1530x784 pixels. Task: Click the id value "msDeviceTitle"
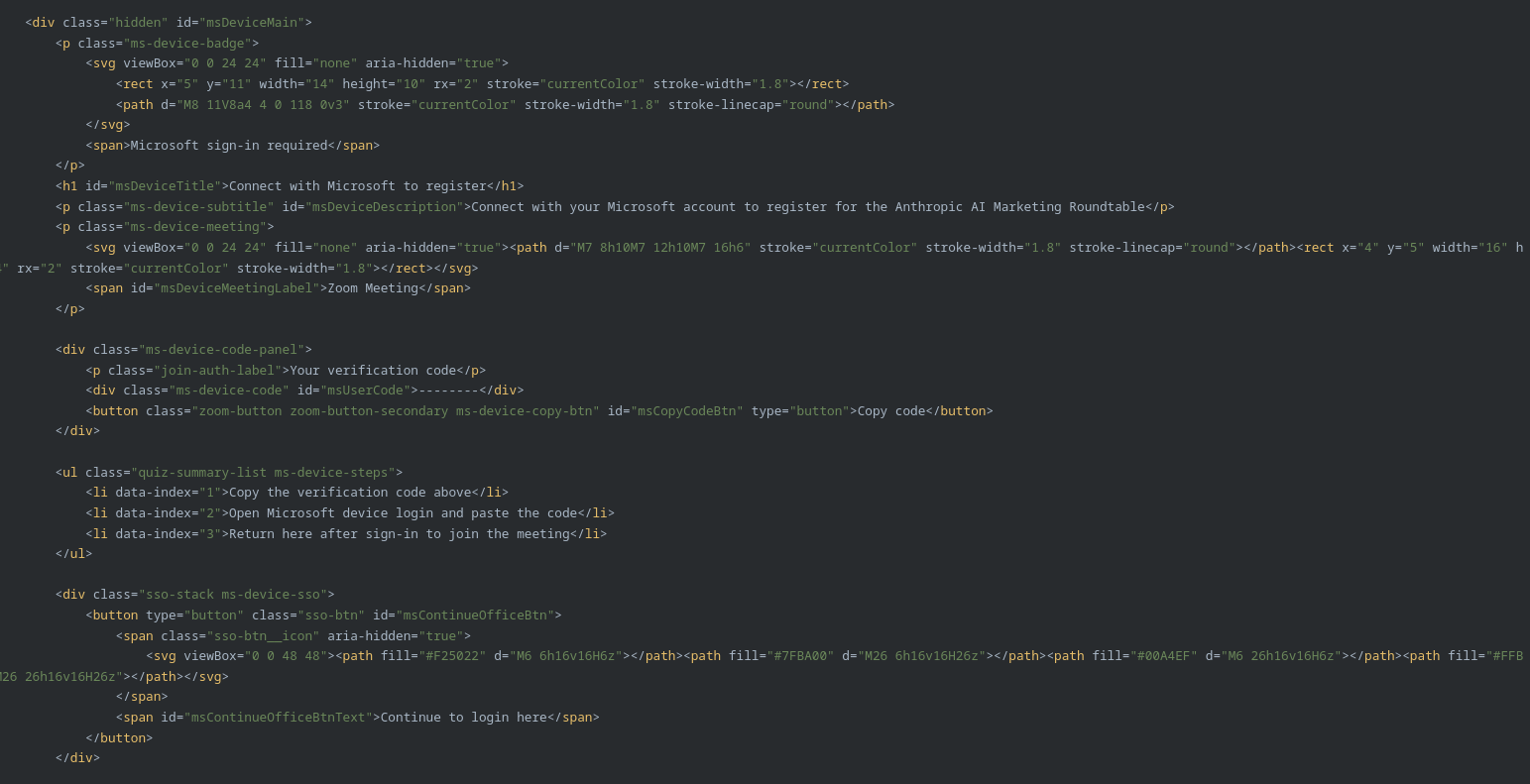click(x=165, y=185)
